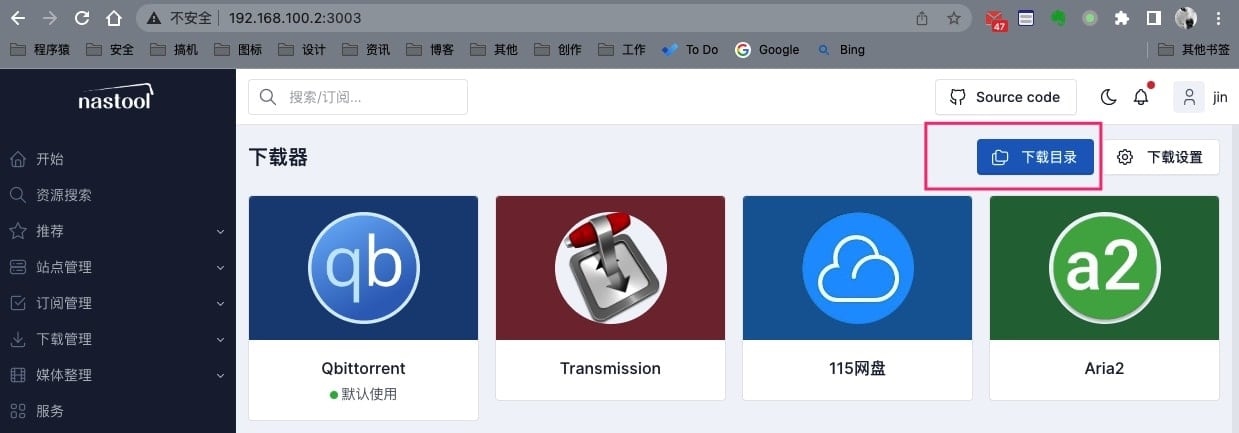
Task: Click the share icon in address bar
Action: (x=922, y=18)
